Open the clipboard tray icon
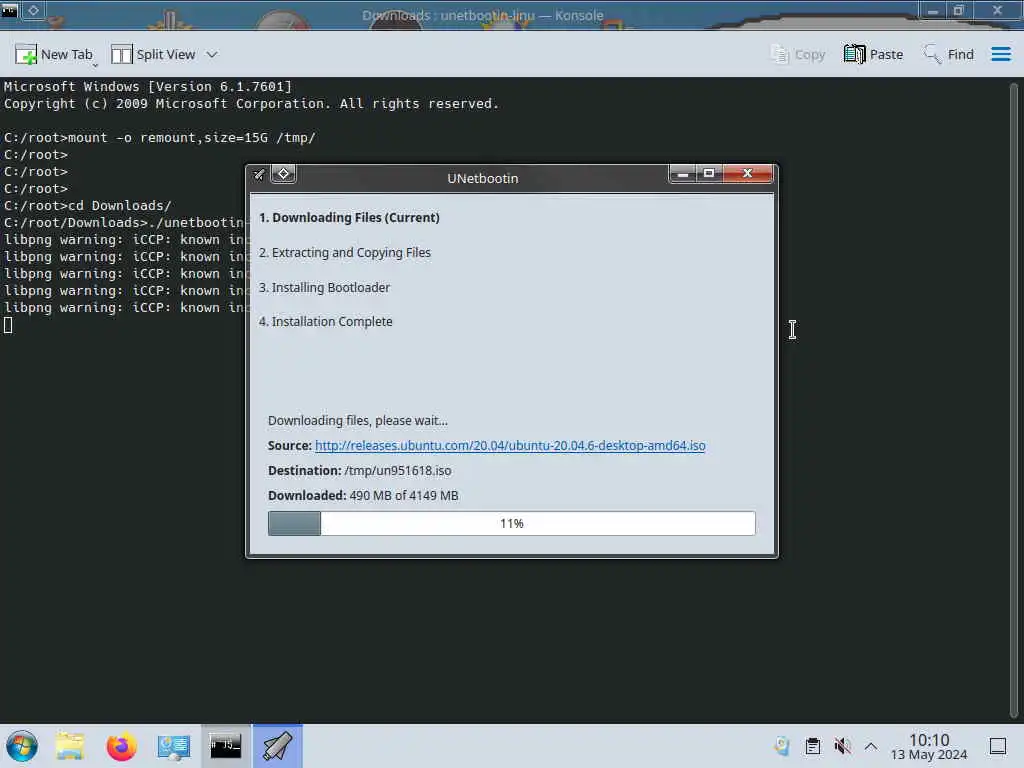1024x768 pixels. 812,746
